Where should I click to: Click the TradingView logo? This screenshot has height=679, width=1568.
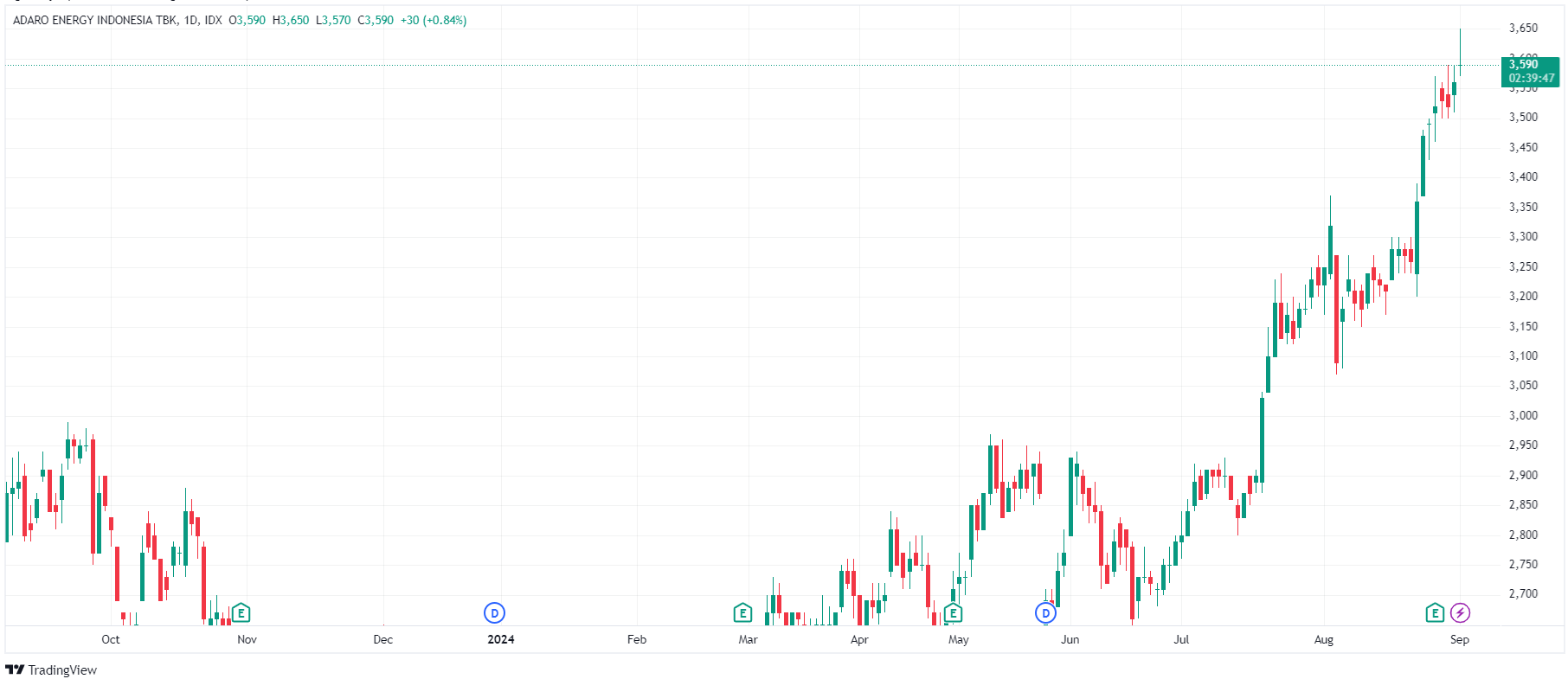51,669
